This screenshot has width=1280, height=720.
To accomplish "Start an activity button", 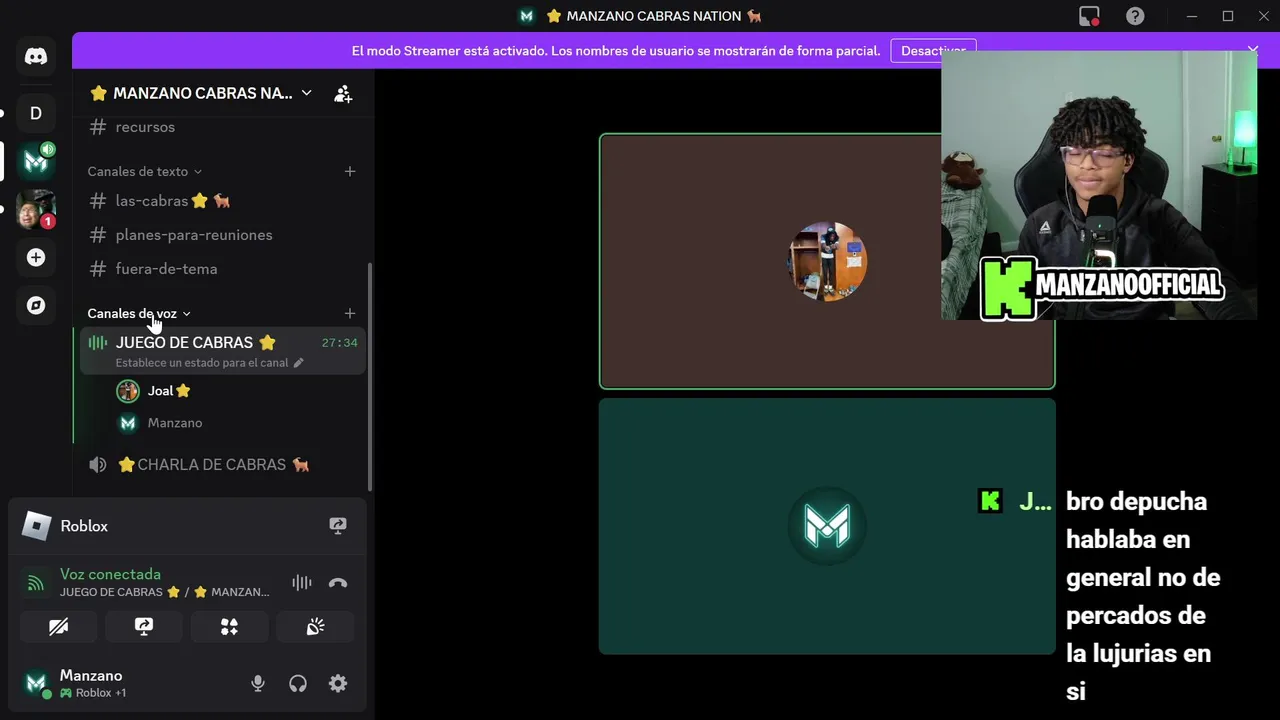I will 229,627.
